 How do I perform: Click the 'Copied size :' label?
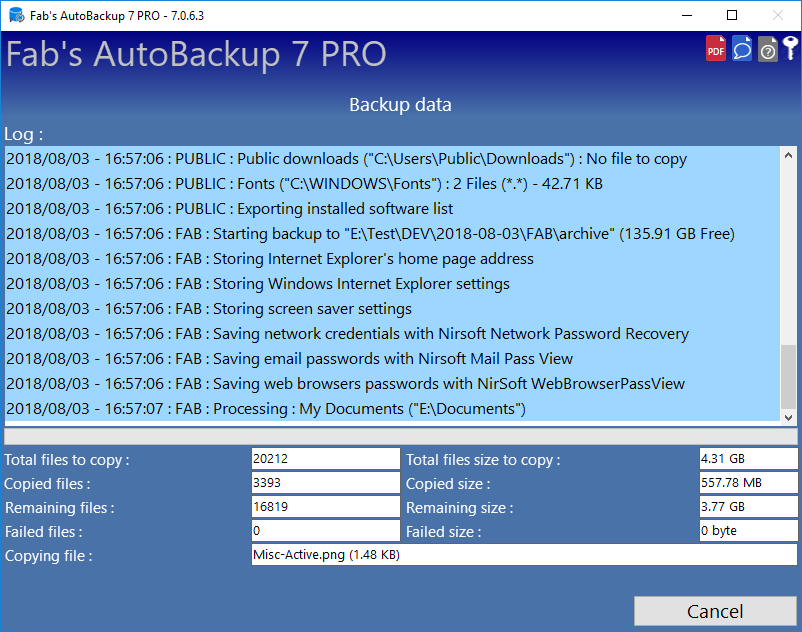tap(448, 484)
